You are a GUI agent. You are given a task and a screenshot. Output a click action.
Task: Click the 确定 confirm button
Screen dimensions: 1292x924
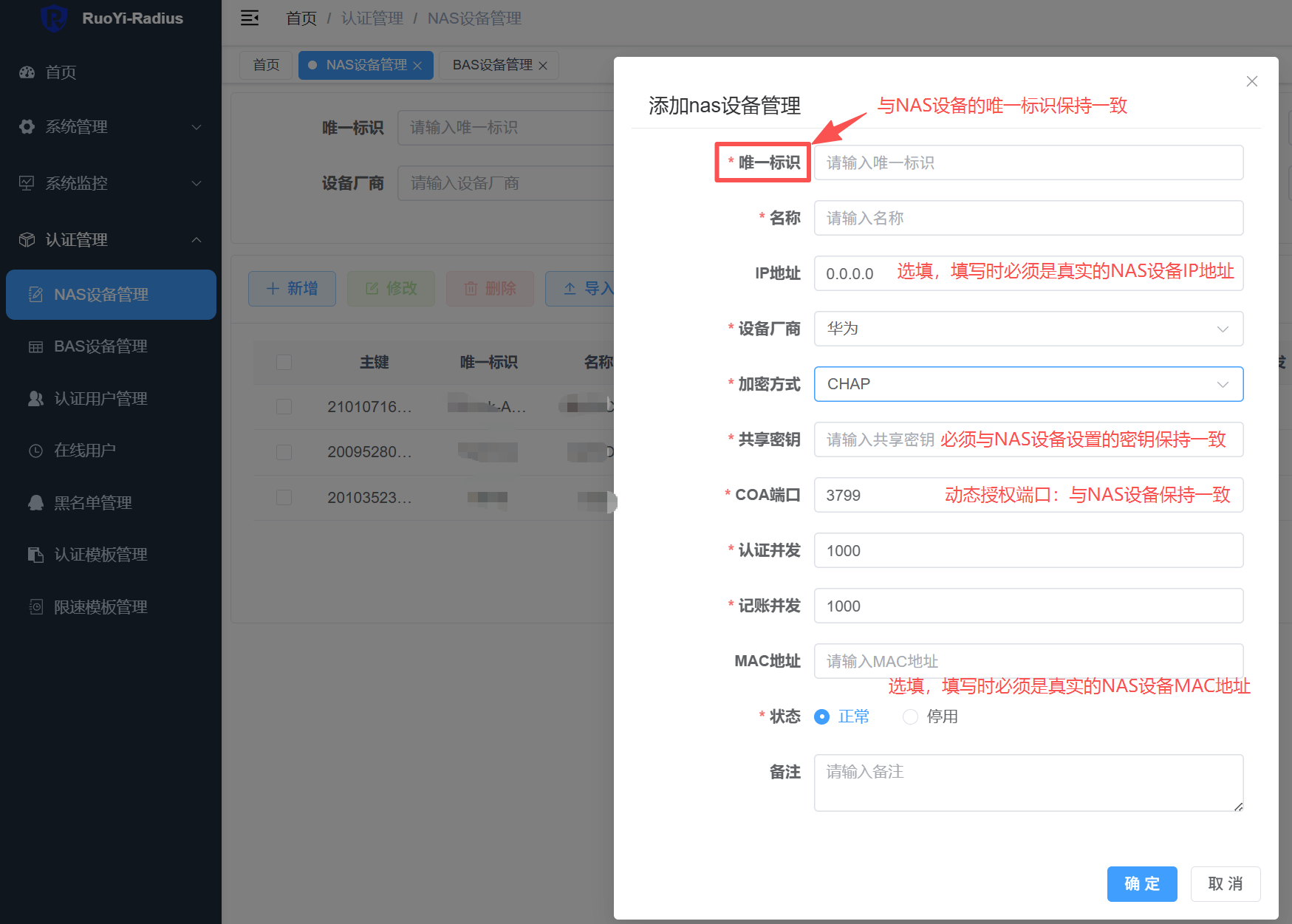[x=1141, y=883]
